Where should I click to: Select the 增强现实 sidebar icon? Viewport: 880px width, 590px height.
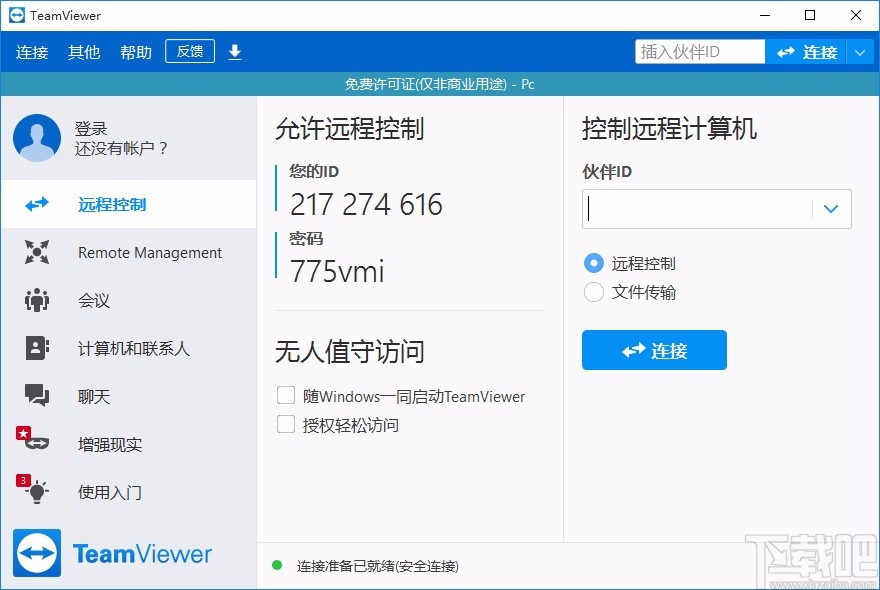[37, 444]
